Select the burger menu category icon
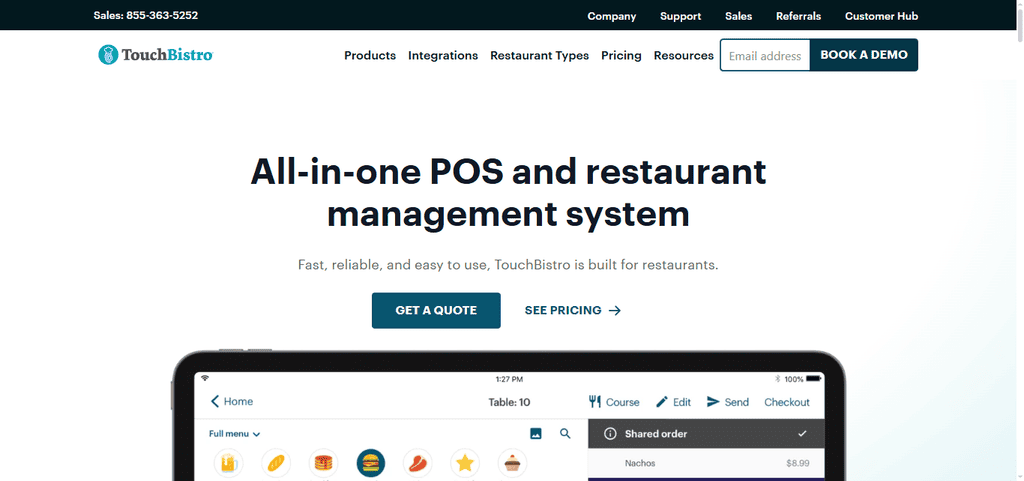 coord(370,463)
